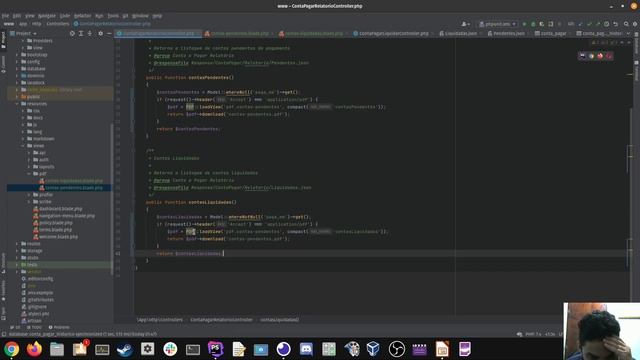Expand the storage folder

coord(17,251)
